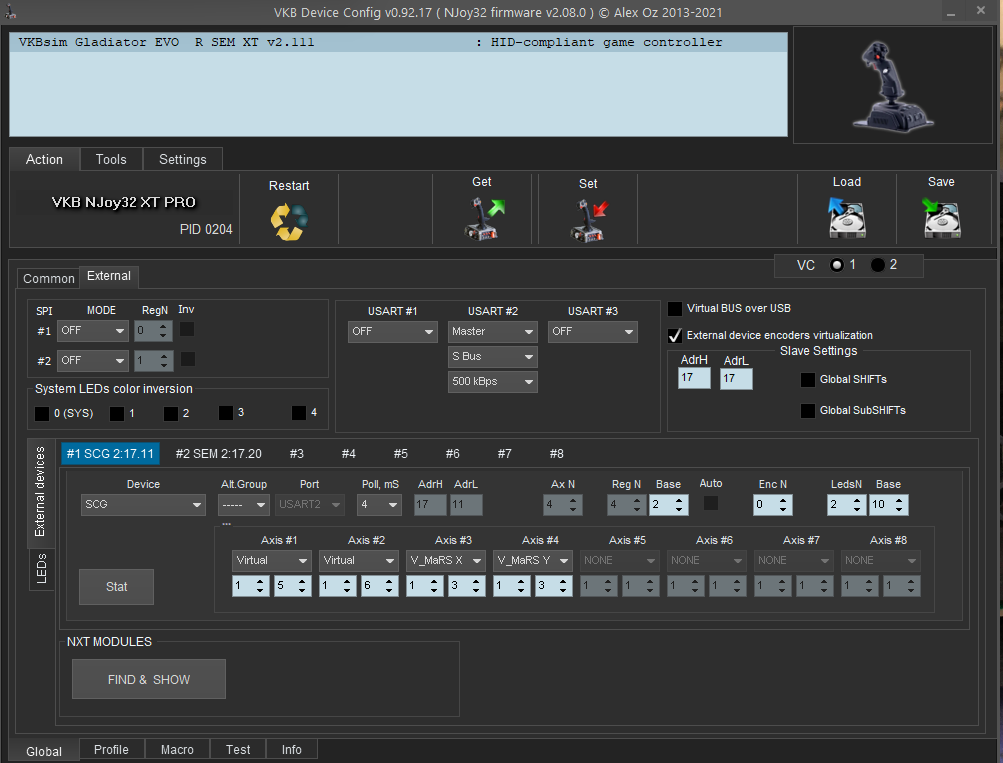Open the Device SCG dropdown
Image resolution: width=1003 pixels, height=763 pixels.
coord(143,505)
